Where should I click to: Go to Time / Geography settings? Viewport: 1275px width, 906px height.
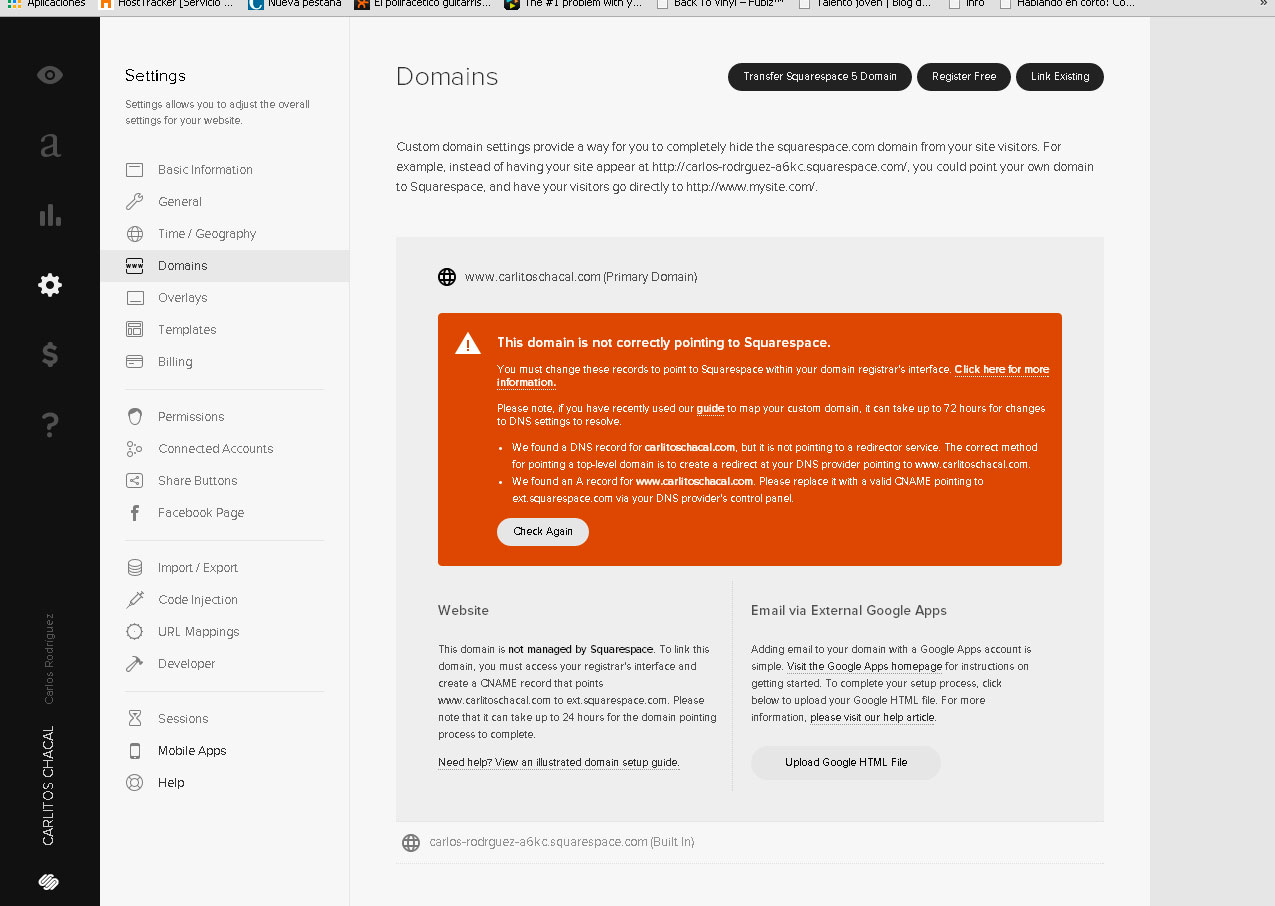tap(207, 234)
